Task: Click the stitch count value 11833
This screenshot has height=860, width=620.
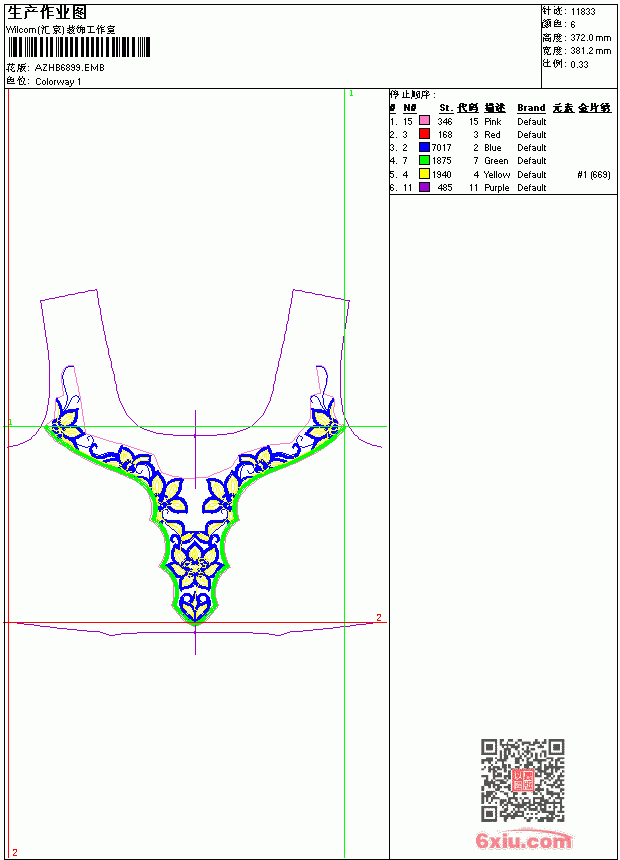Action: (583, 12)
